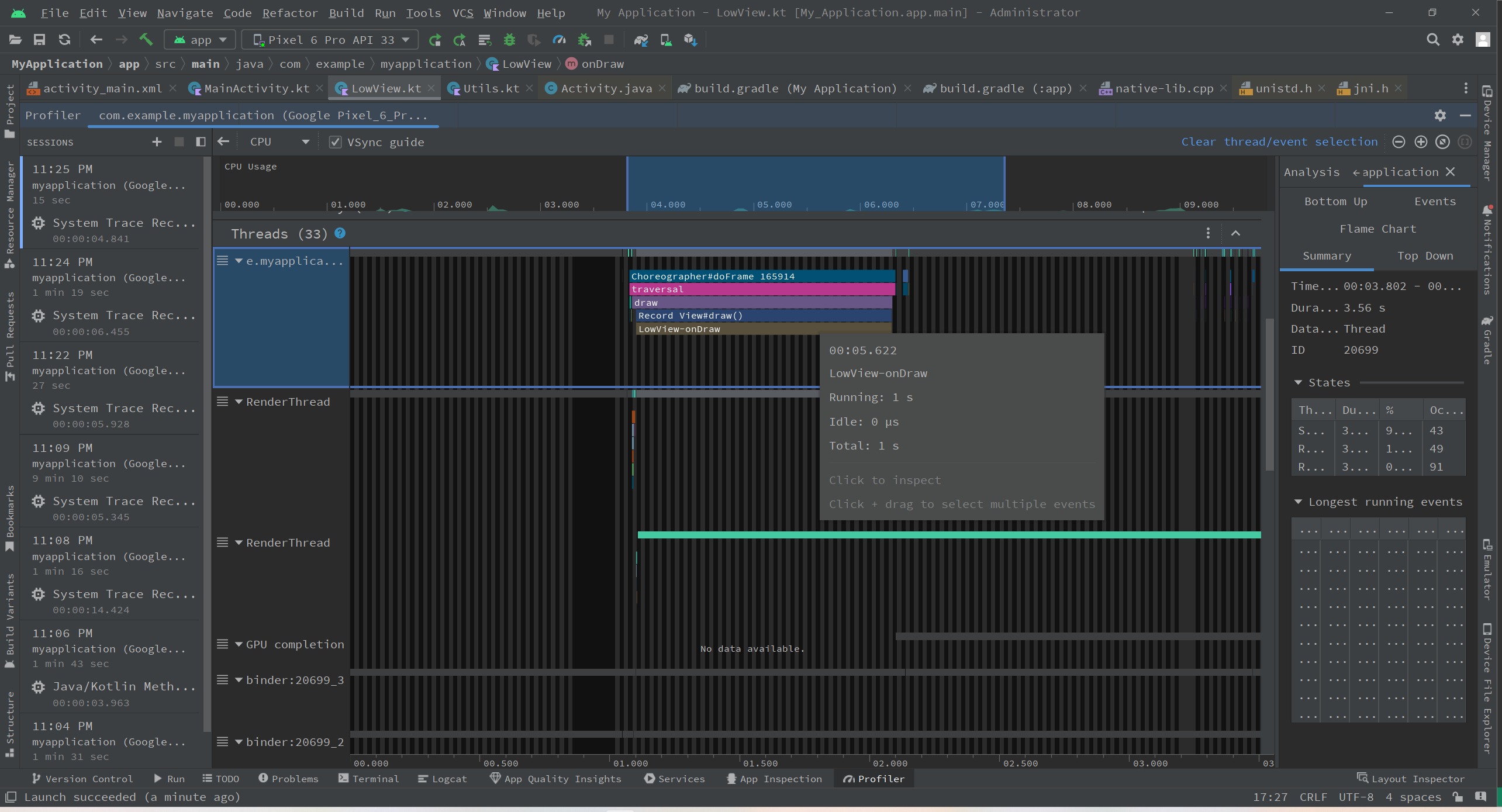Screen dimensions: 1502x812
Task: Collapse the States section in Summary
Action: click(1298, 382)
